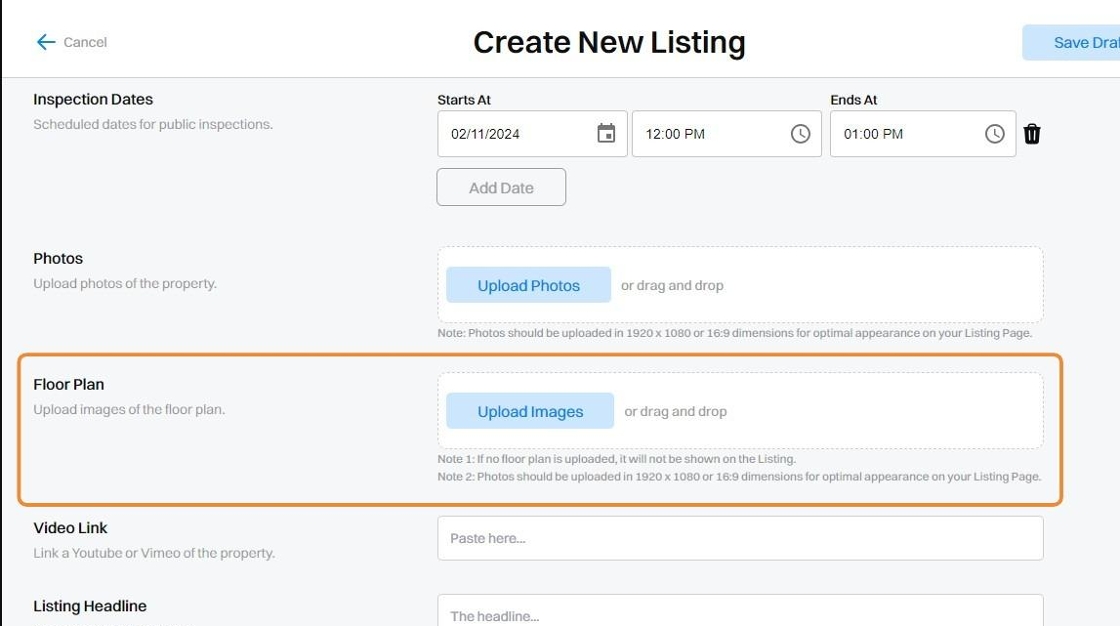This screenshot has width=1120, height=626.
Task: Click the clock icon in the 12:00 PM field
Action: click(x=800, y=134)
